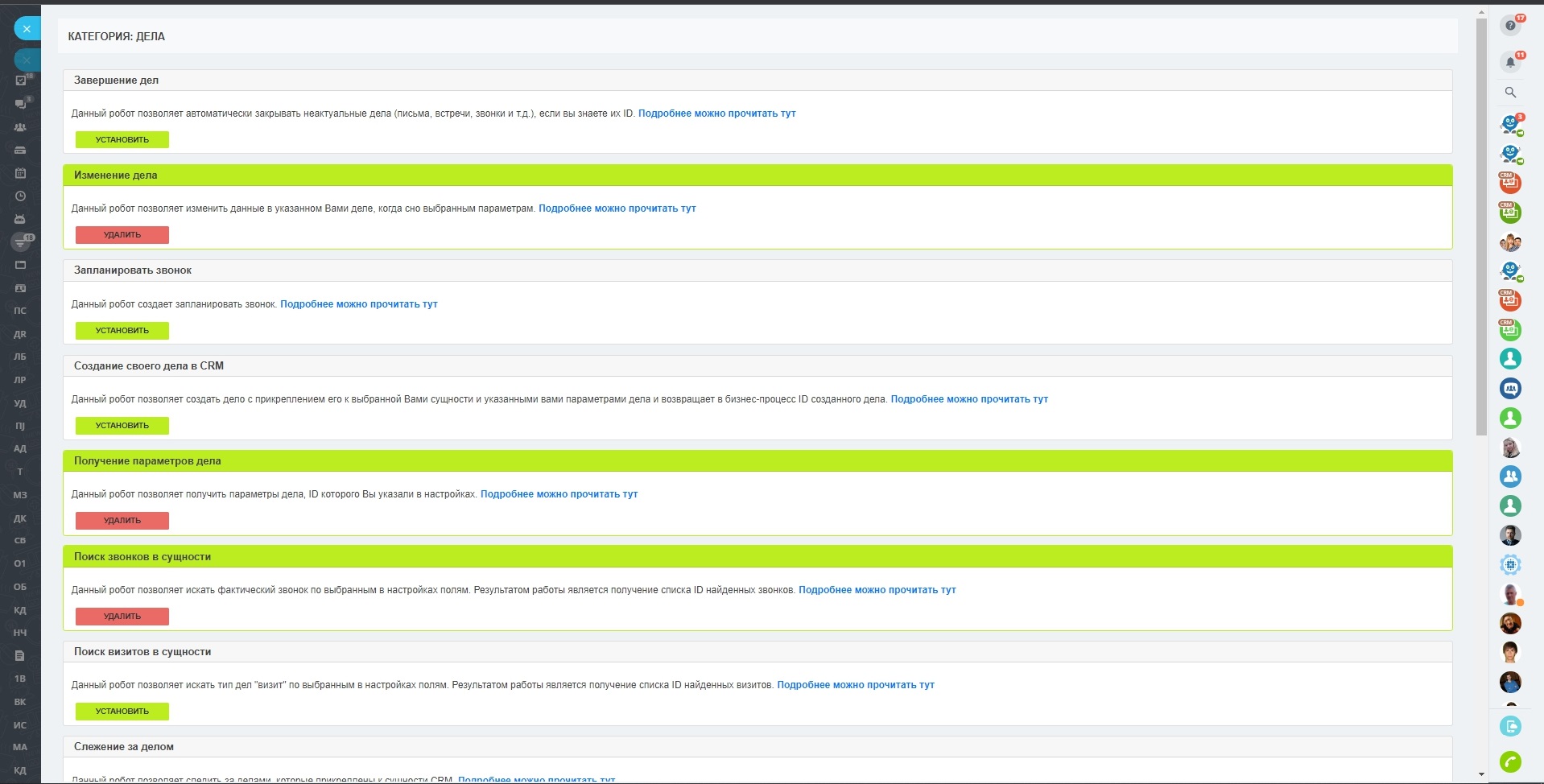Open the chat with the three-people photo avatar
This screenshot has height=784, width=1544.
click(x=1510, y=241)
